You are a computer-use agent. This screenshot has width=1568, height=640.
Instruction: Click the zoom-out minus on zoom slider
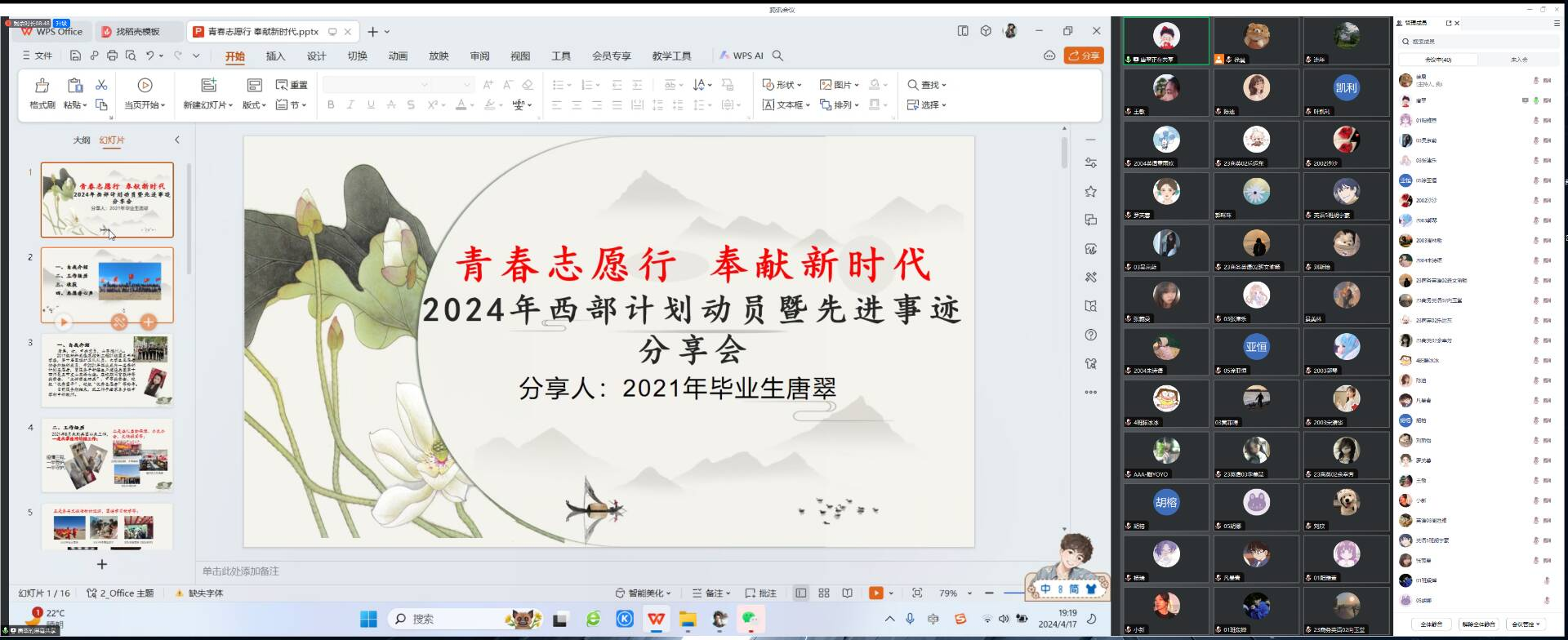pyautogui.click(x=989, y=593)
